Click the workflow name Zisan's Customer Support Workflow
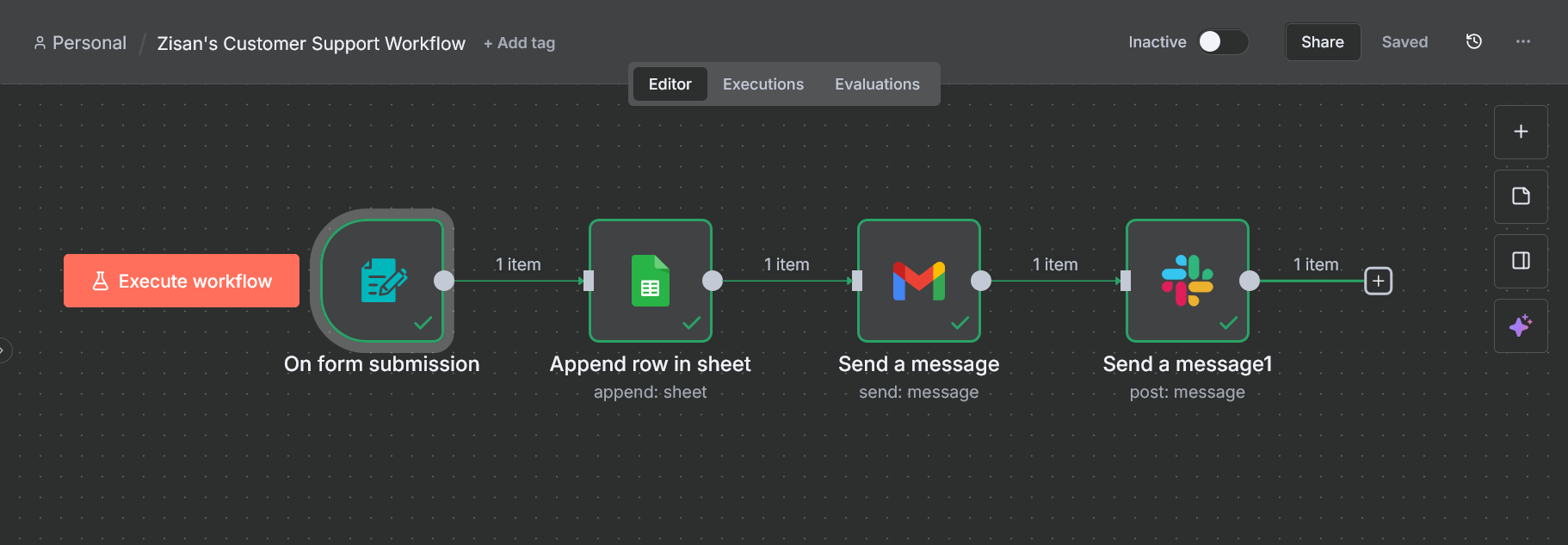 click(312, 43)
